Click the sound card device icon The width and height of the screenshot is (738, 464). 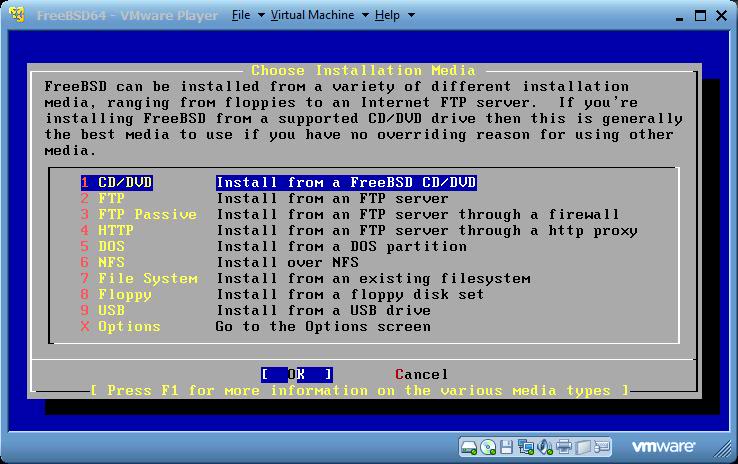545,447
